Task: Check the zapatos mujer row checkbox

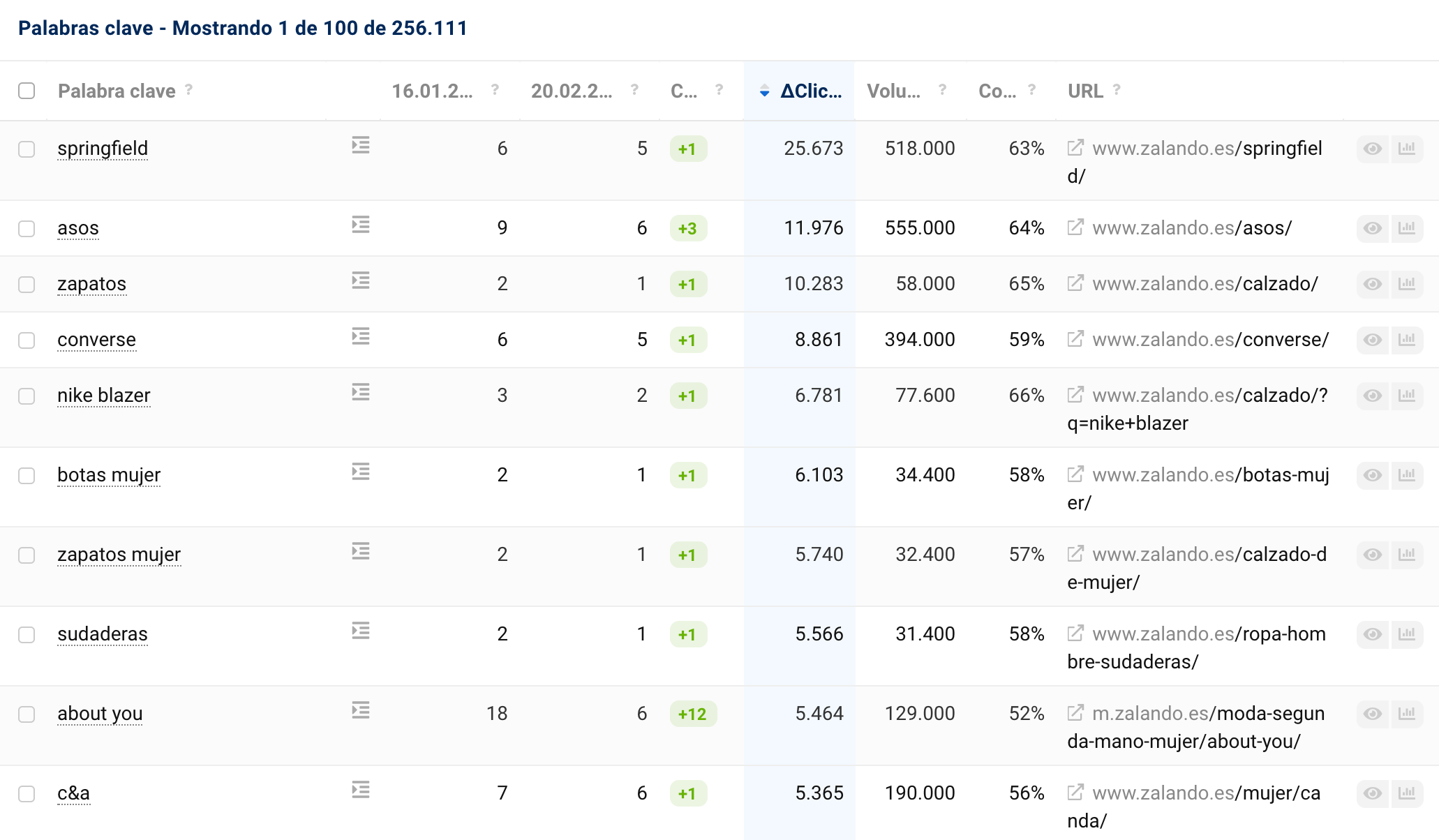Action: pyautogui.click(x=27, y=555)
